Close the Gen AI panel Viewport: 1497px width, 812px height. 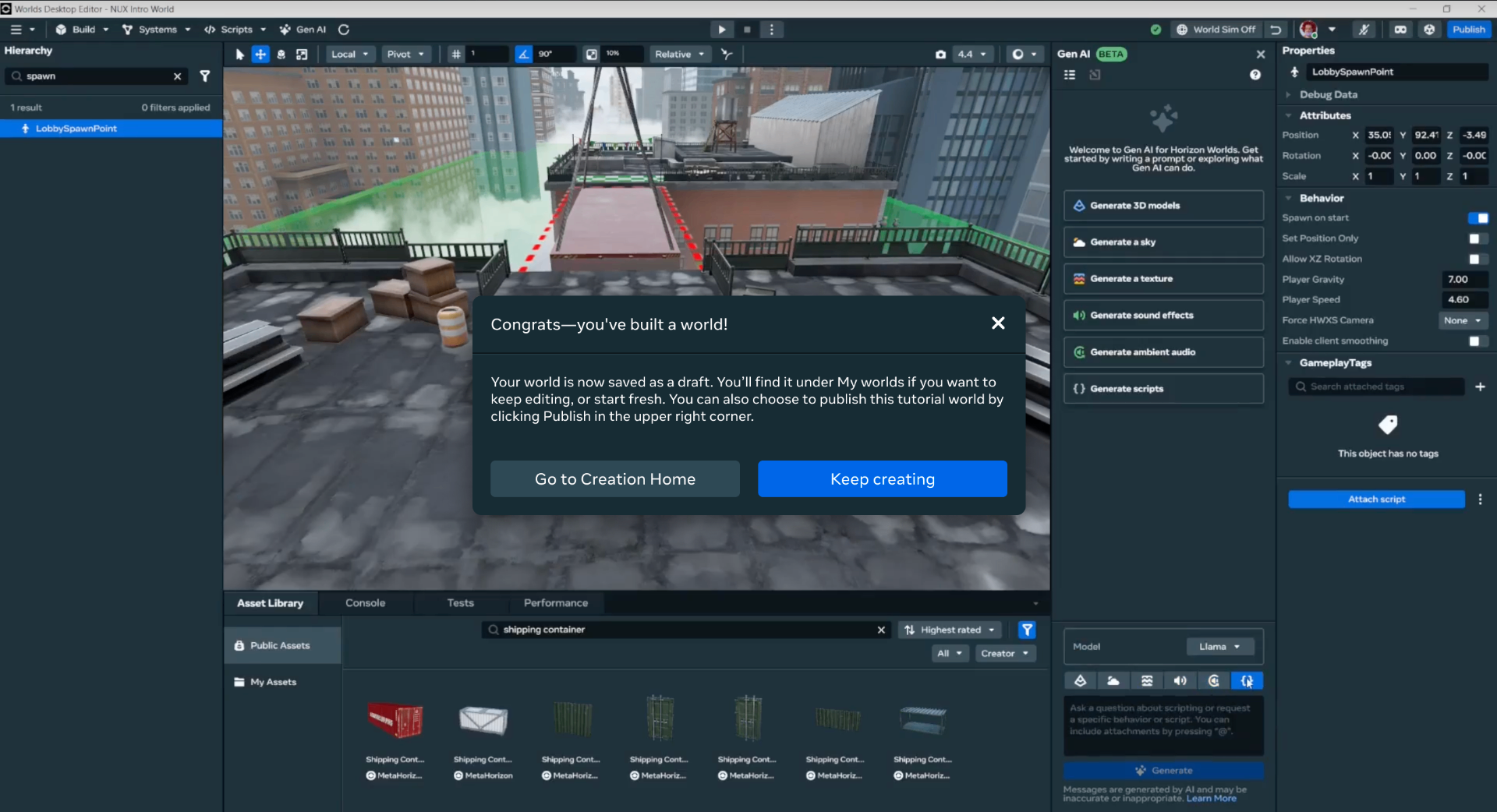(x=1261, y=55)
